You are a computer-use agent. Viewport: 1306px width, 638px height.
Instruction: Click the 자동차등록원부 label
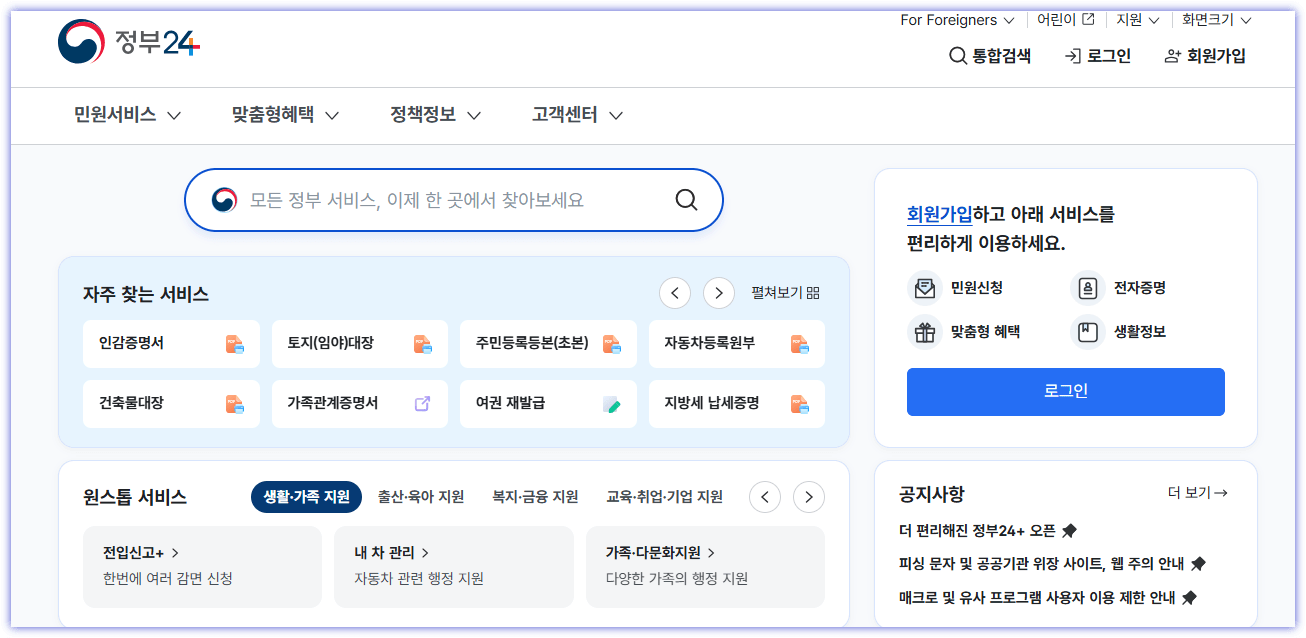point(710,344)
